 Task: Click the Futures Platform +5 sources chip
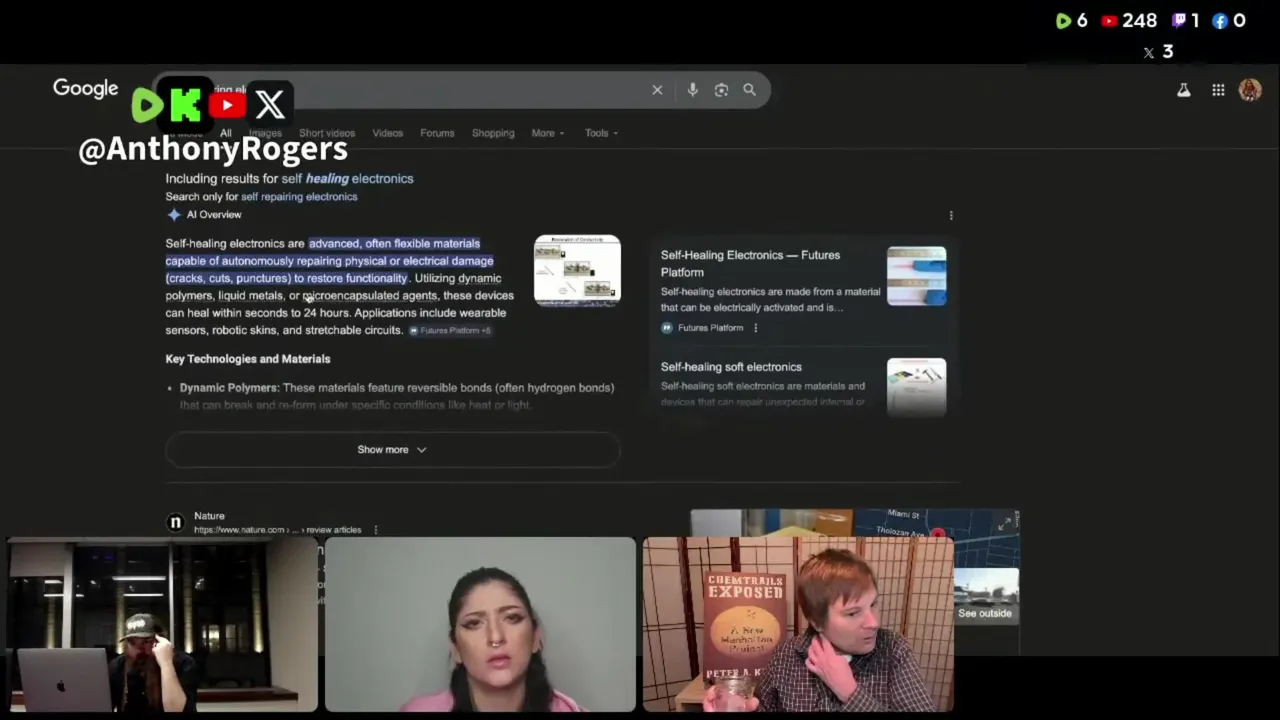450,331
